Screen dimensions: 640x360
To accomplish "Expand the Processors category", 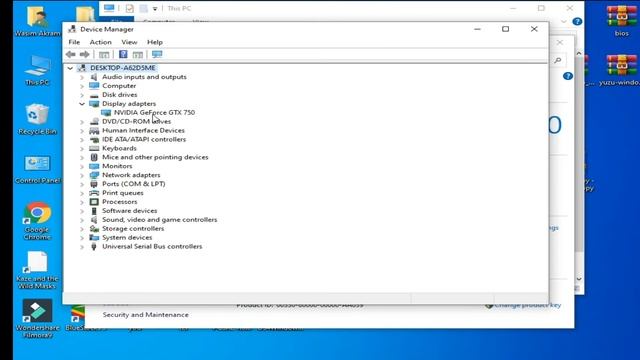I will coord(82,202).
